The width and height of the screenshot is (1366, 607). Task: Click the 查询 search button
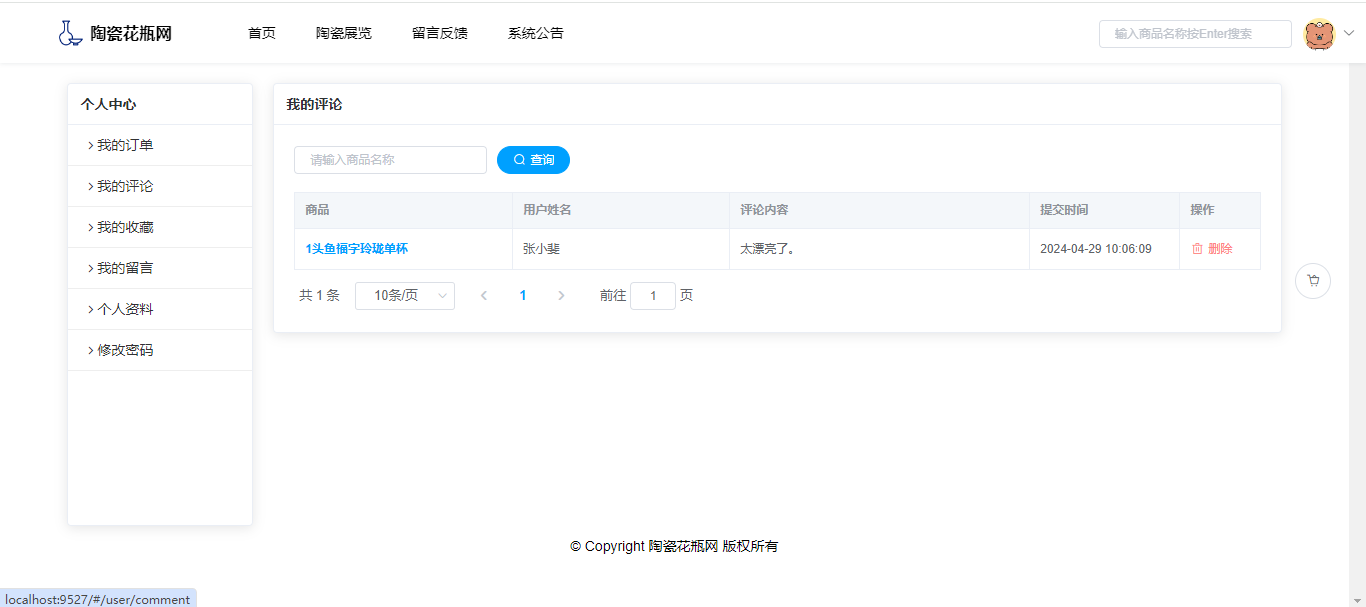coord(533,160)
